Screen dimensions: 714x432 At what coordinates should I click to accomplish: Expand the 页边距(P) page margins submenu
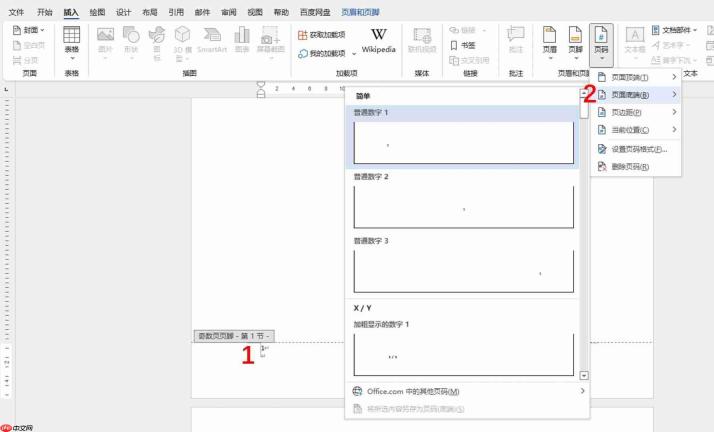(x=636, y=112)
